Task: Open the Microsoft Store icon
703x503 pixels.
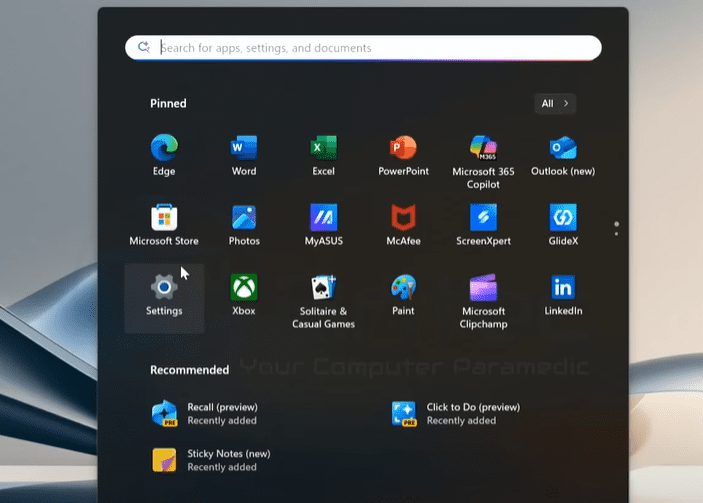Action: [164, 218]
